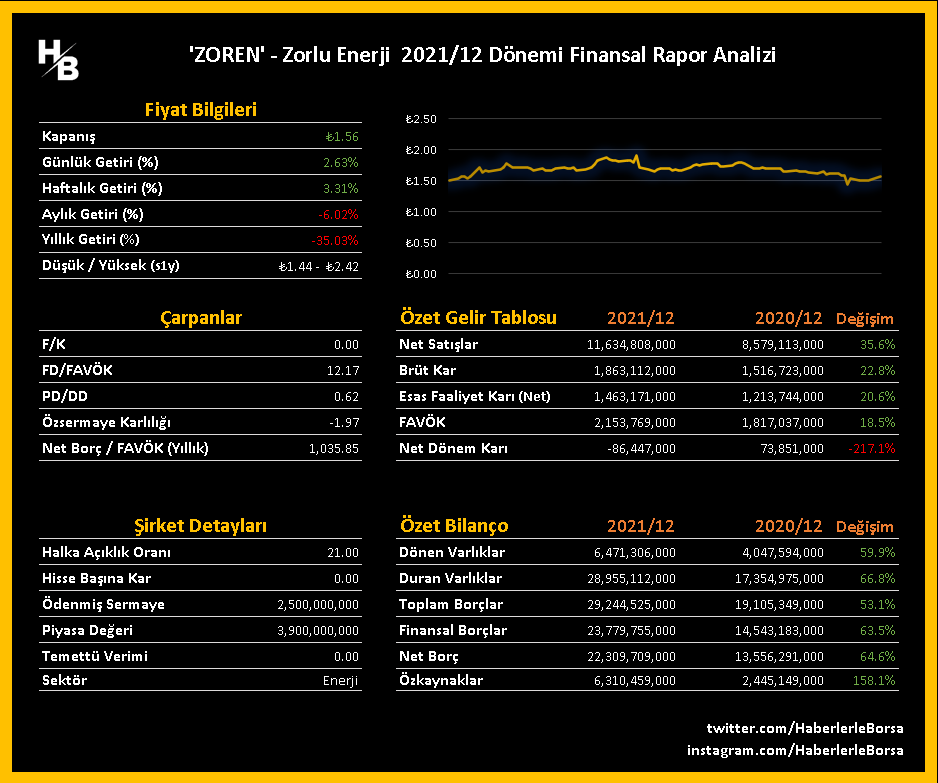Screen dimensions: 938x783
Task: Select the Günlük Getiri value 2.63%
Action: [340, 162]
